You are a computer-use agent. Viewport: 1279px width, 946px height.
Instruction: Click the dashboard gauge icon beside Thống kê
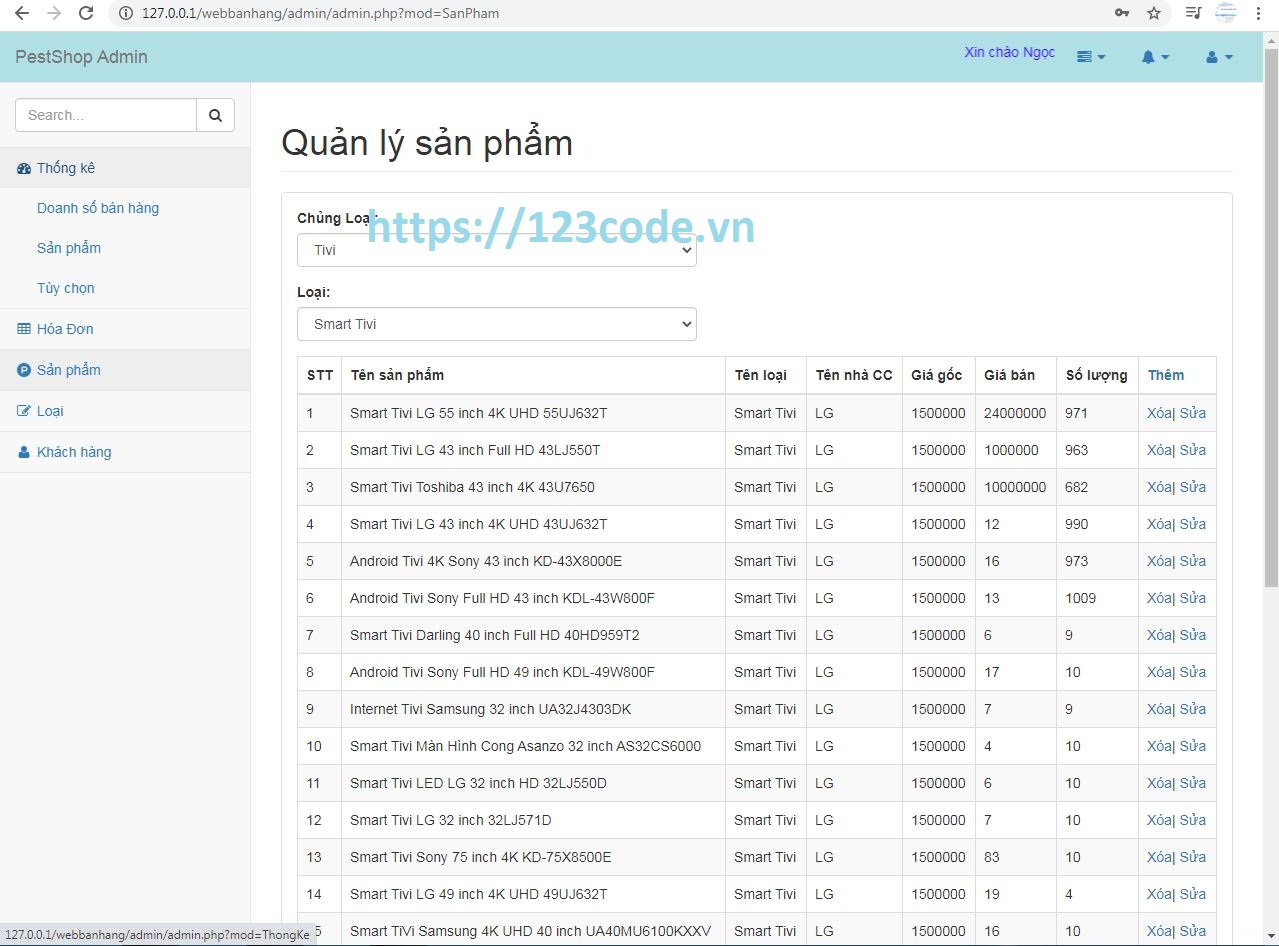point(23,168)
